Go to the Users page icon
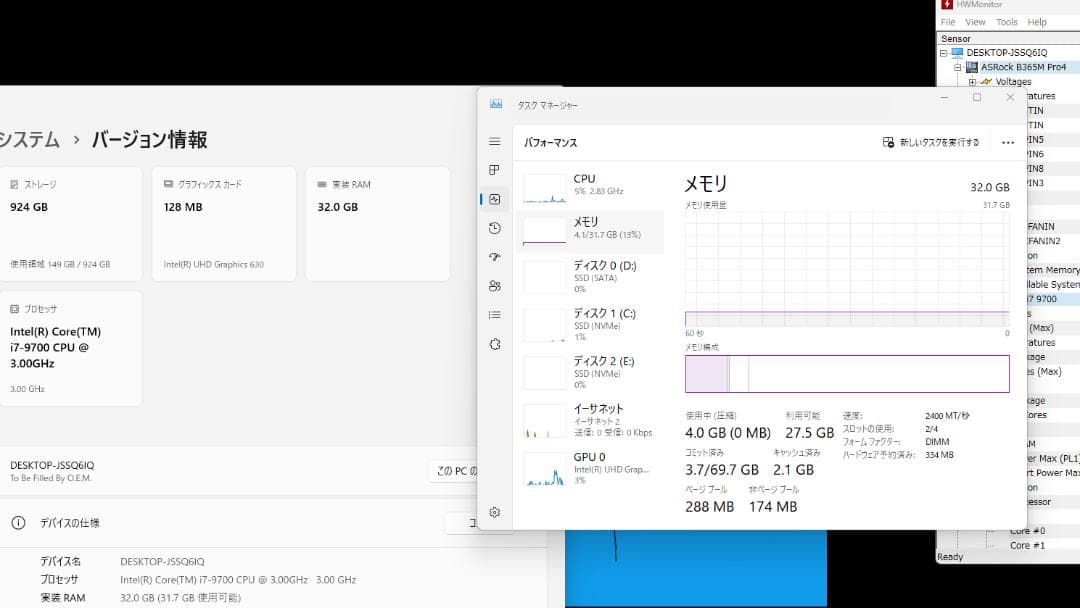Screen dimensions: 1080x608 (494, 286)
